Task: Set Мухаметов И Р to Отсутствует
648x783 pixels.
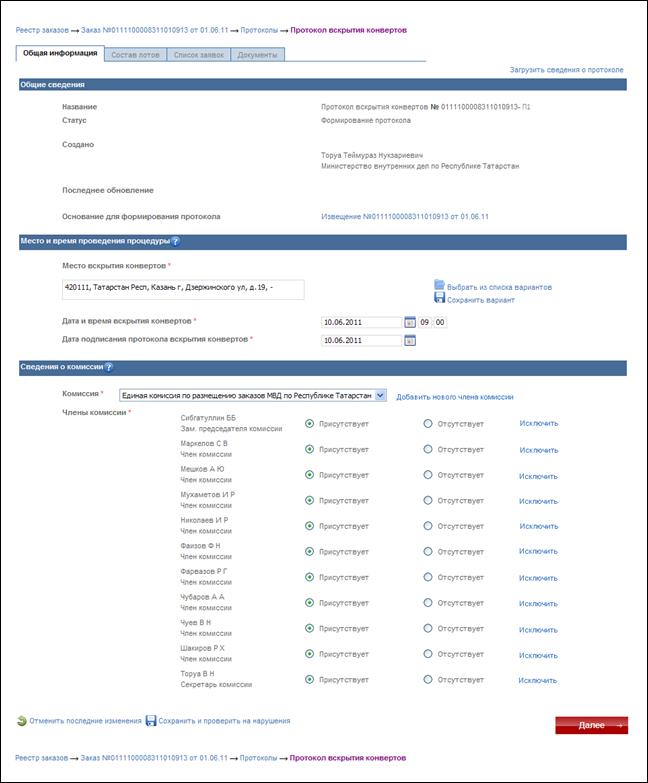Action: point(428,500)
